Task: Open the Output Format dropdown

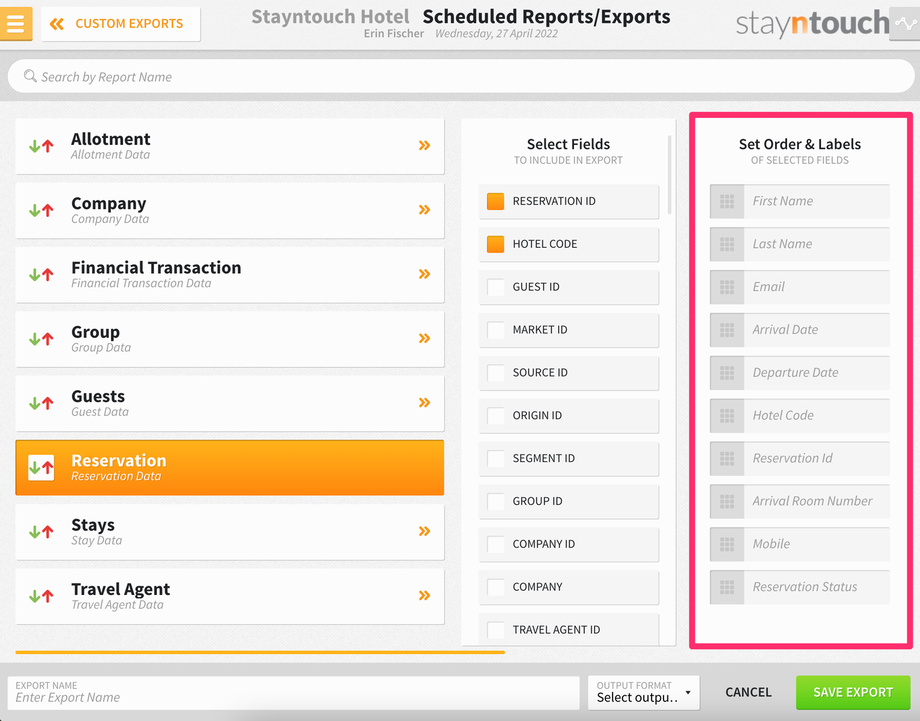Action: coord(644,693)
